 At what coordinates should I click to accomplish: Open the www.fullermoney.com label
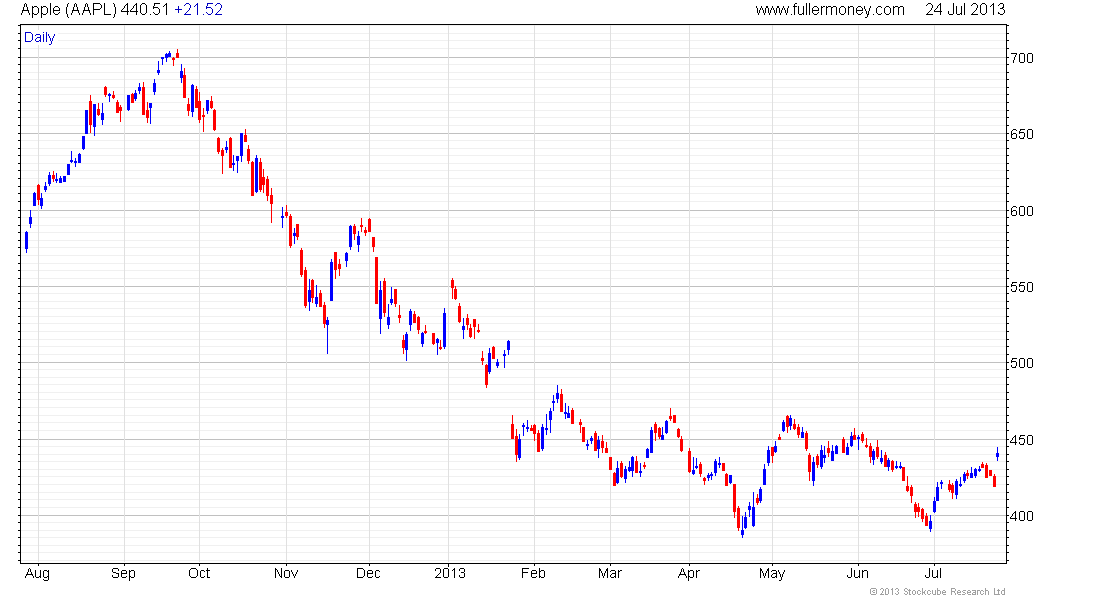click(x=830, y=10)
